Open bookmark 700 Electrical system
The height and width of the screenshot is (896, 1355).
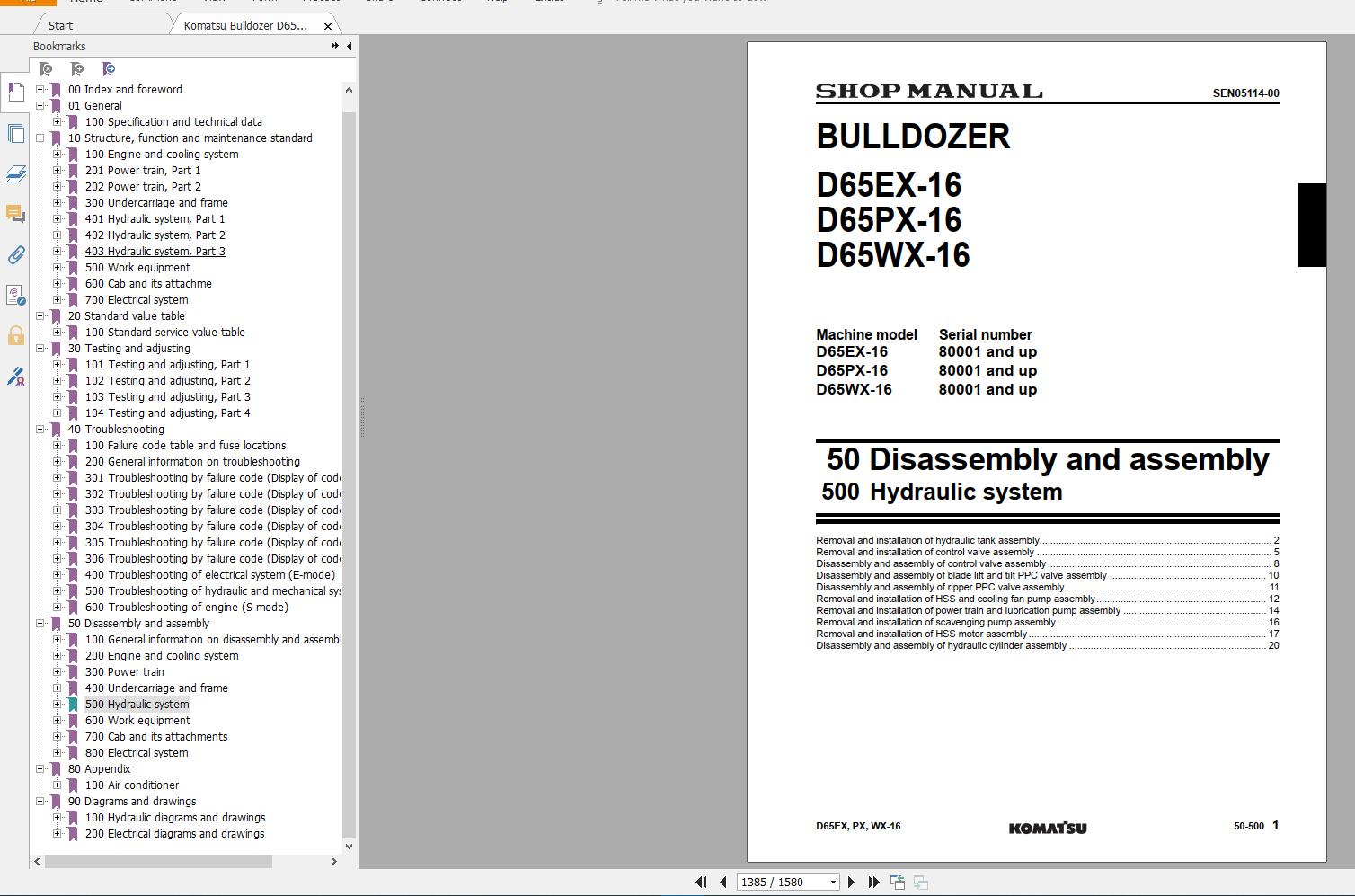point(137,300)
